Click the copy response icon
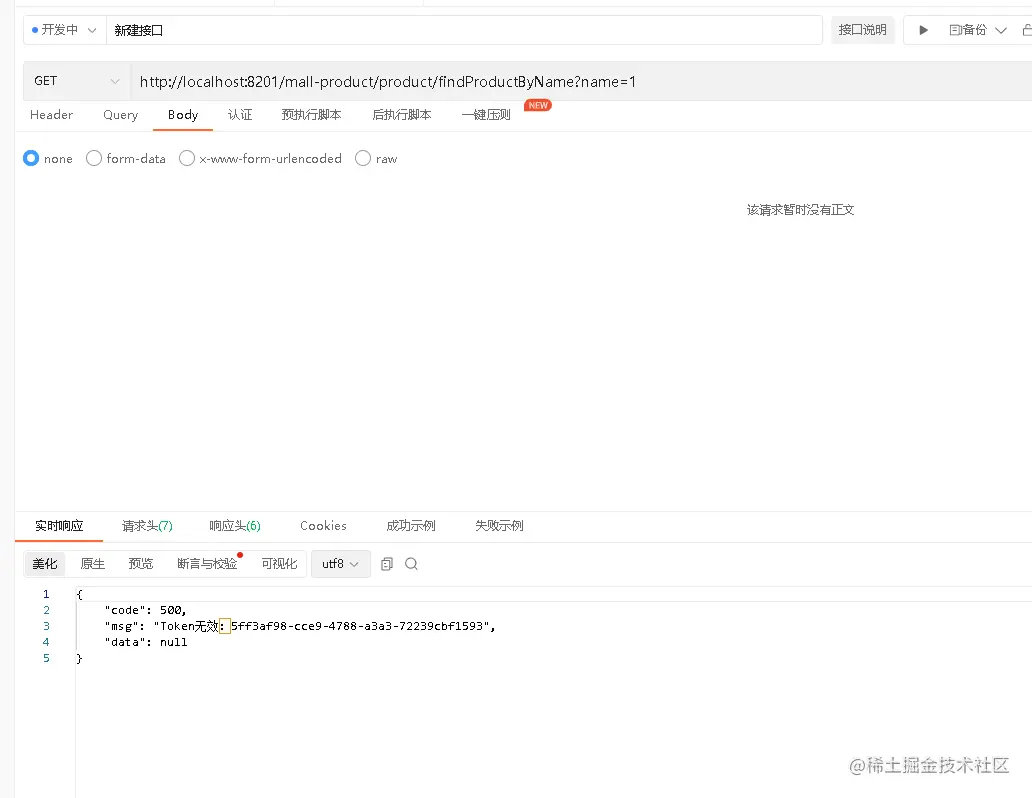 click(387, 563)
